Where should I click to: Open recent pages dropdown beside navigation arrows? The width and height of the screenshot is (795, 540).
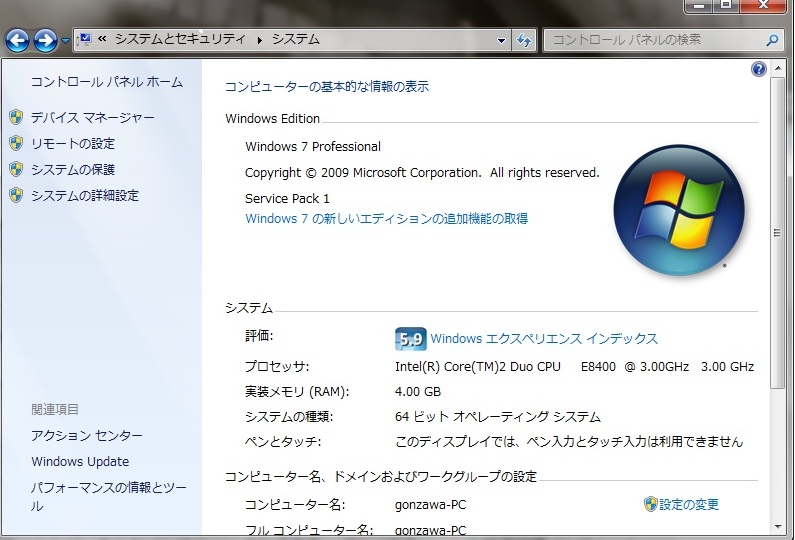(x=65, y=40)
